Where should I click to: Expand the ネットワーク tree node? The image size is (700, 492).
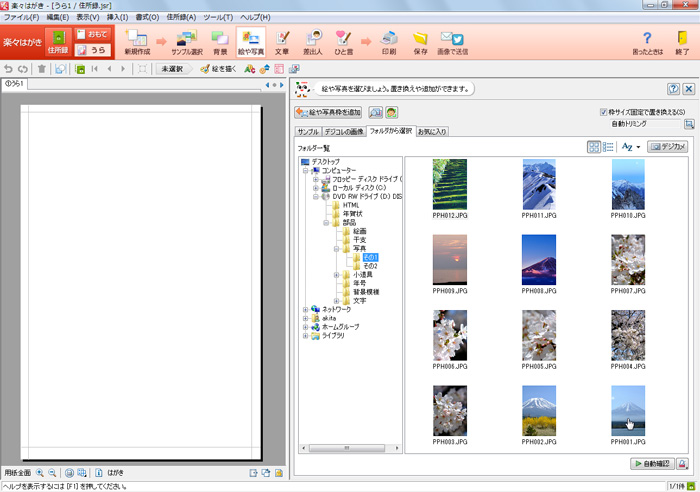click(x=305, y=310)
